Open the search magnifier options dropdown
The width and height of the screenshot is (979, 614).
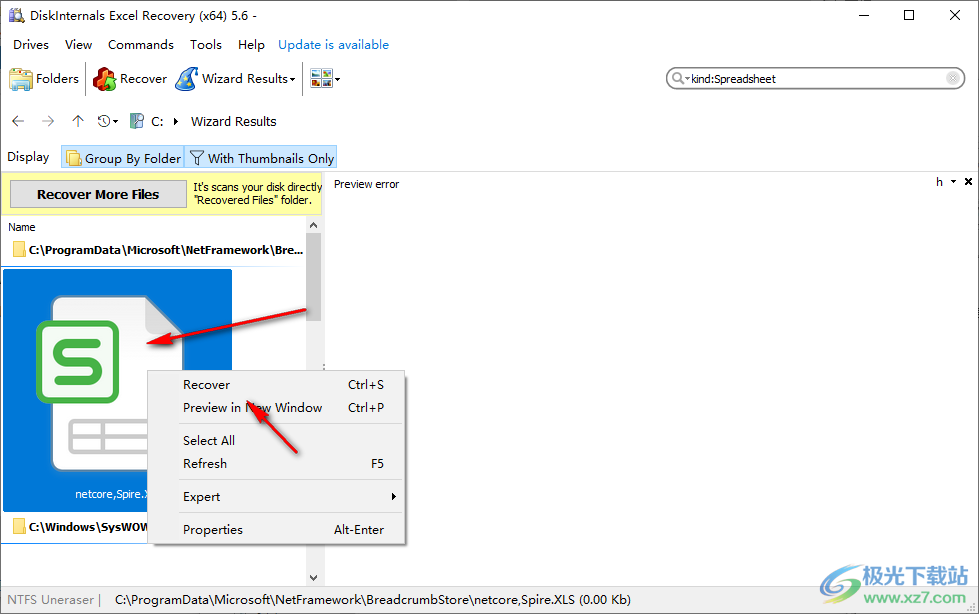click(x=680, y=79)
